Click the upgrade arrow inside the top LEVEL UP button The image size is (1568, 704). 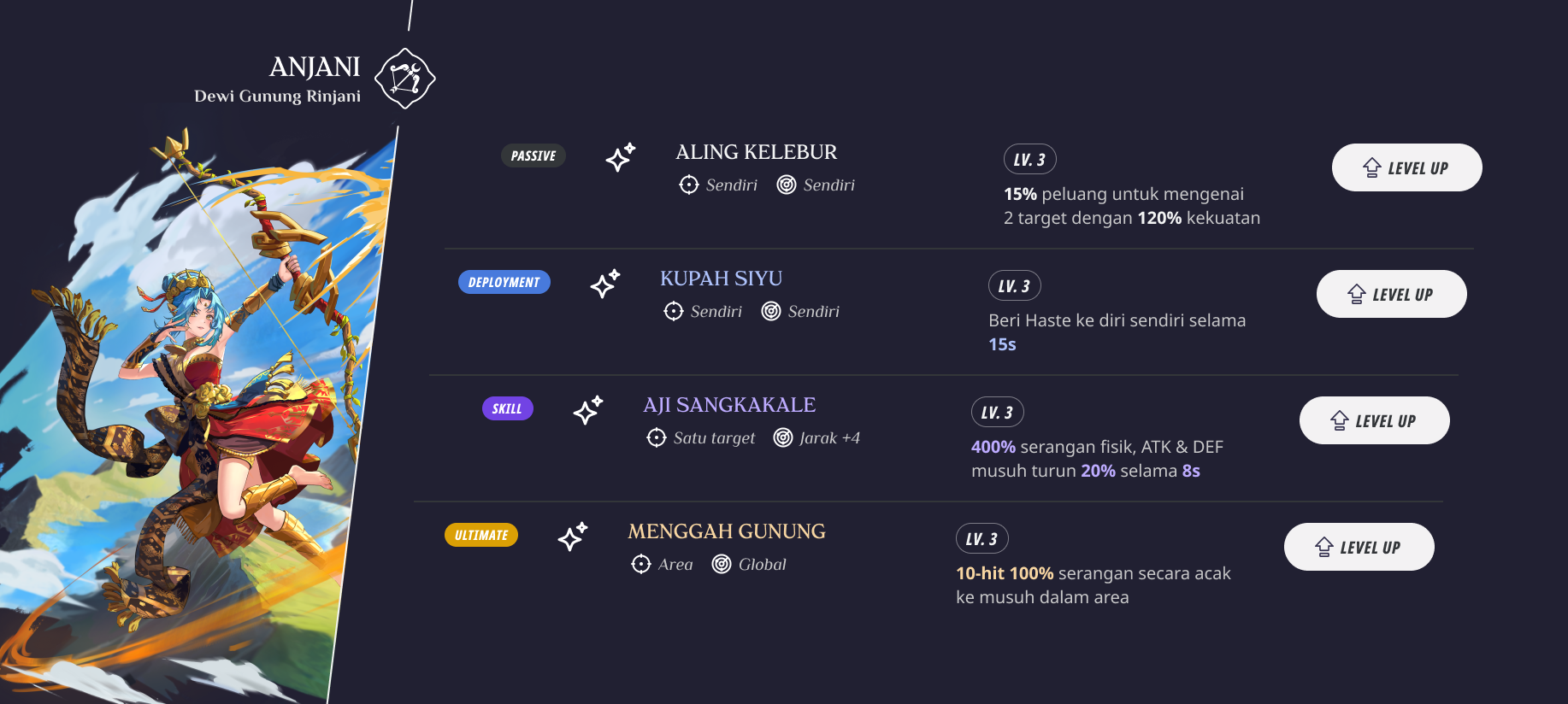click(1372, 167)
